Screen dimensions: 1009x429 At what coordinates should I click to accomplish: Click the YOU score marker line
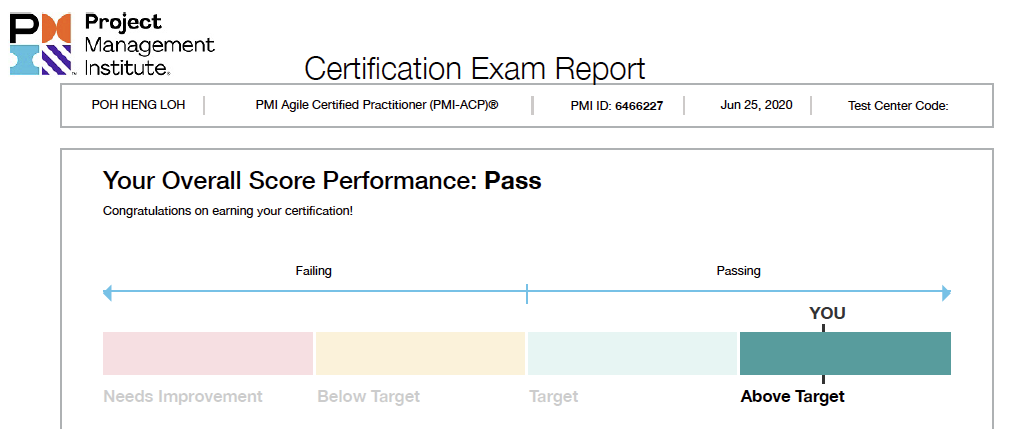point(823,353)
